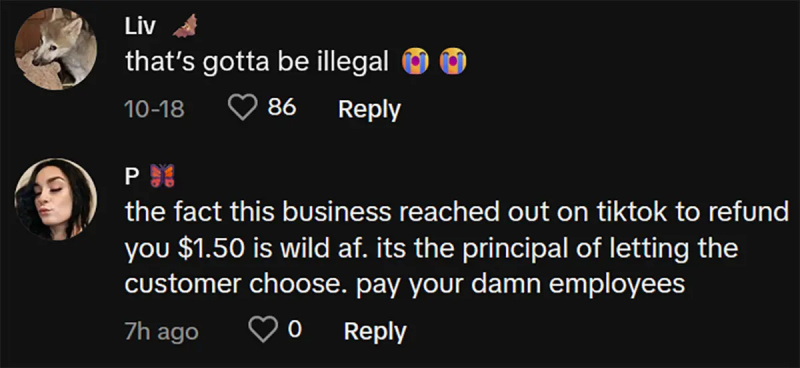Click the butterfly emoji beside P's name
800x368 pixels.
pyautogui.click(x=162, y=176)
